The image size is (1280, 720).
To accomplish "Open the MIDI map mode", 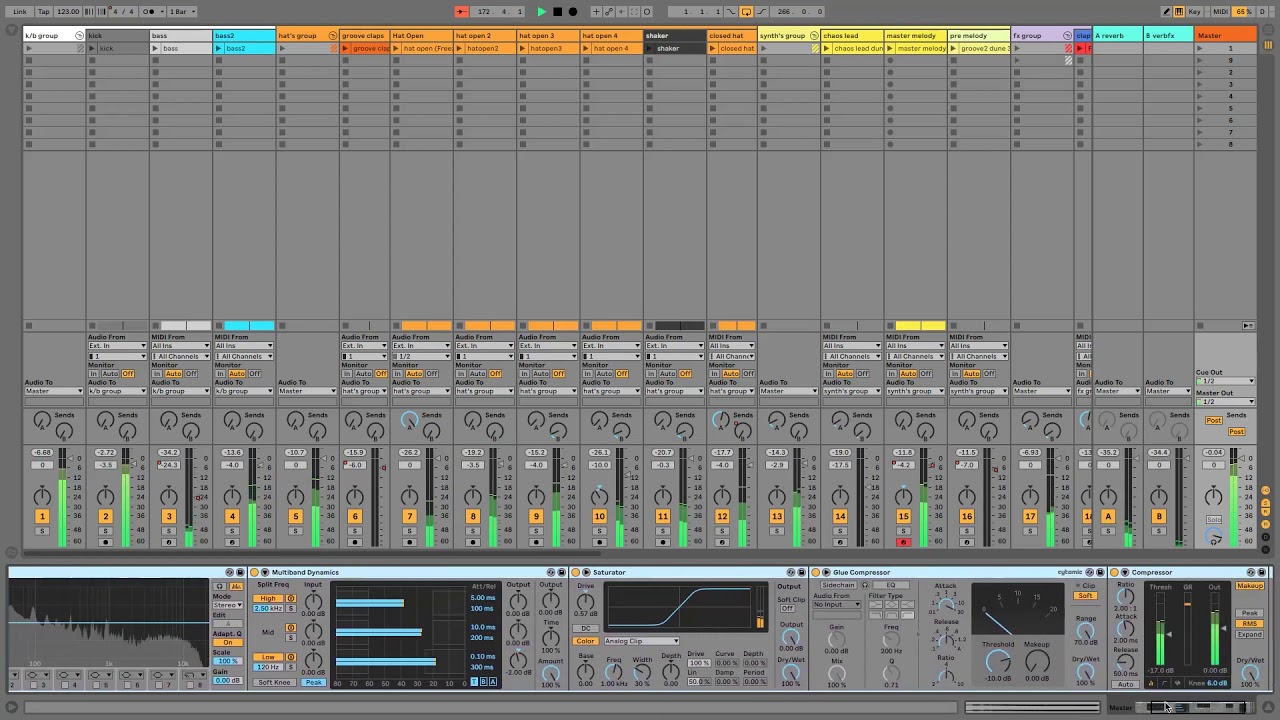I will point(1220,12).
